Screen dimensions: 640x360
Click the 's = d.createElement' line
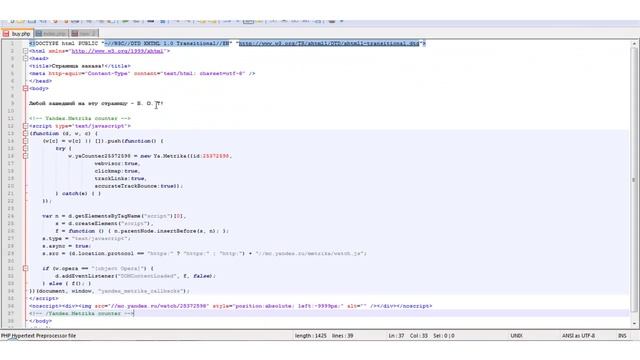[x=104, y=223]
